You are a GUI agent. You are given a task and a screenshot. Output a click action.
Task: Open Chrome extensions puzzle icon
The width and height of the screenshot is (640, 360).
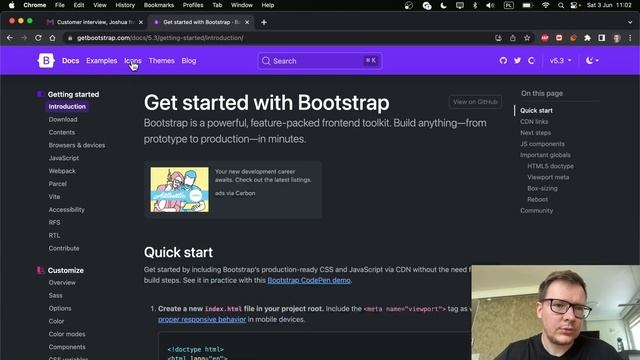coord(587,38)
